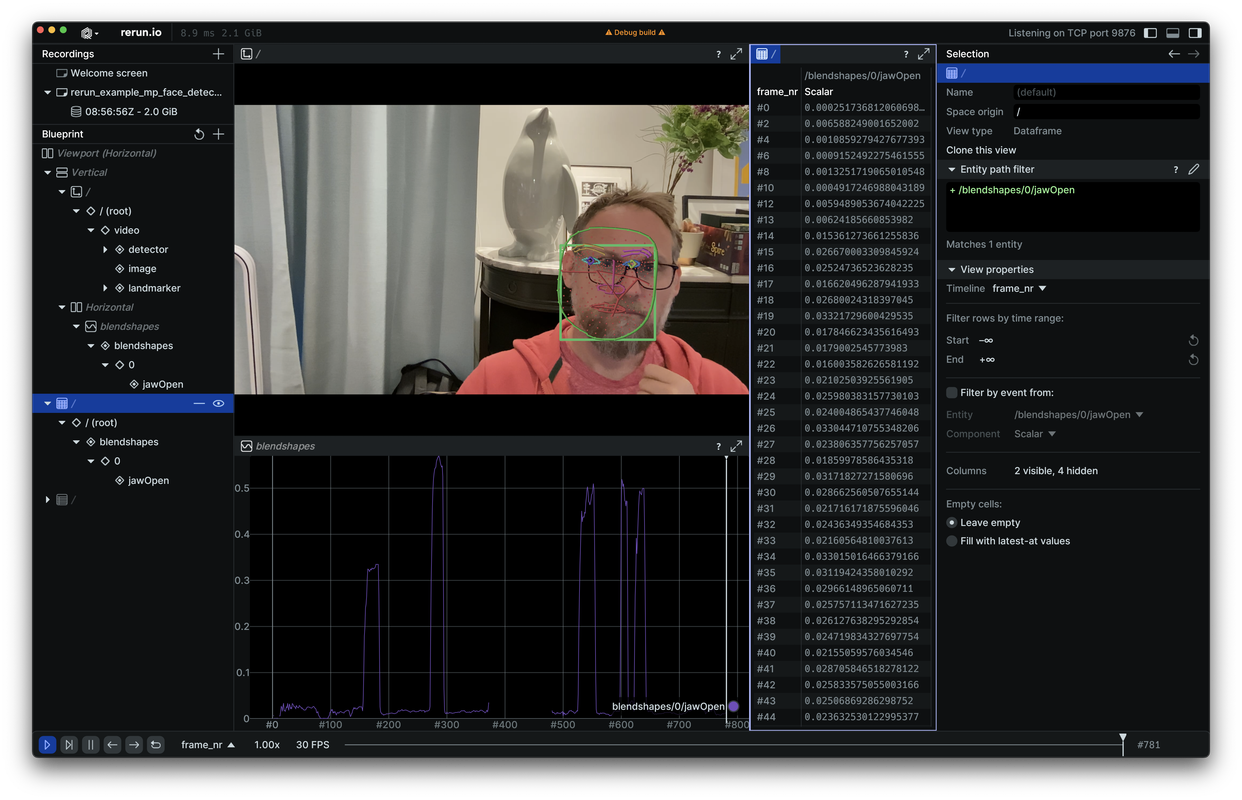Pause playback
Image resolution: width=1242 pixels, height=800 pixels.
tap(91, 745)
